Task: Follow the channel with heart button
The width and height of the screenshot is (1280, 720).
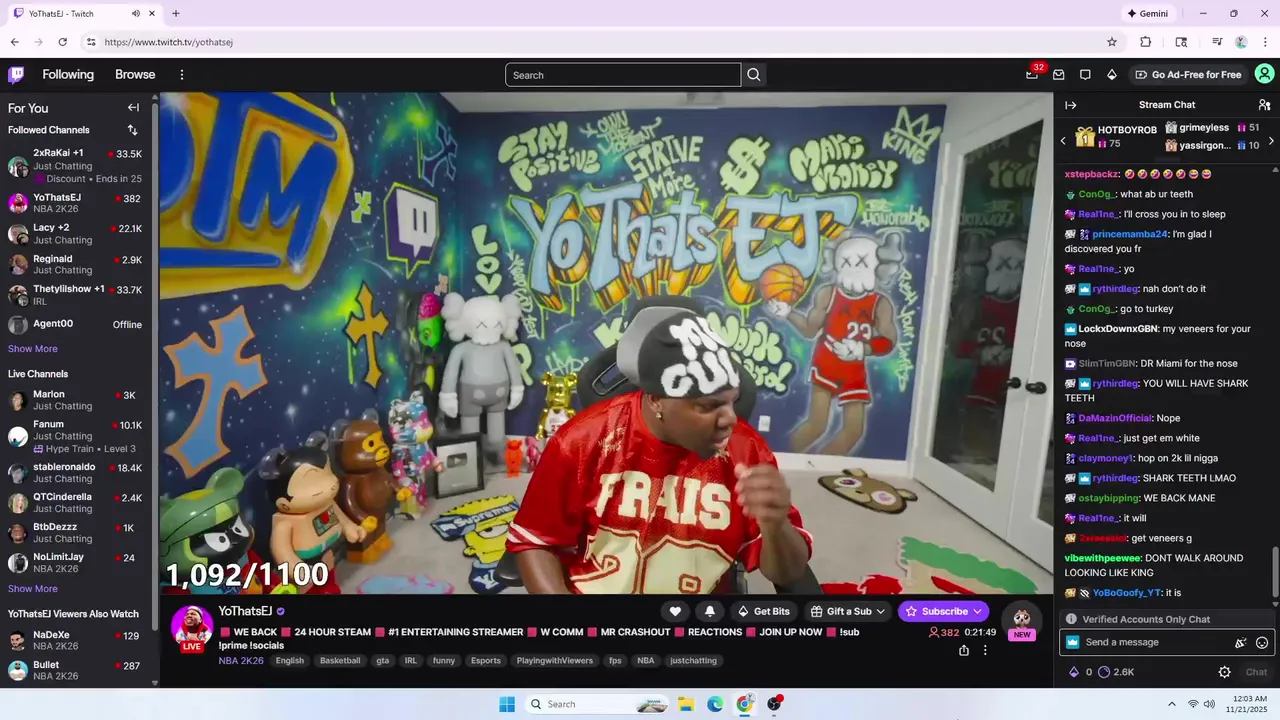Action: (x=675, y=611)
